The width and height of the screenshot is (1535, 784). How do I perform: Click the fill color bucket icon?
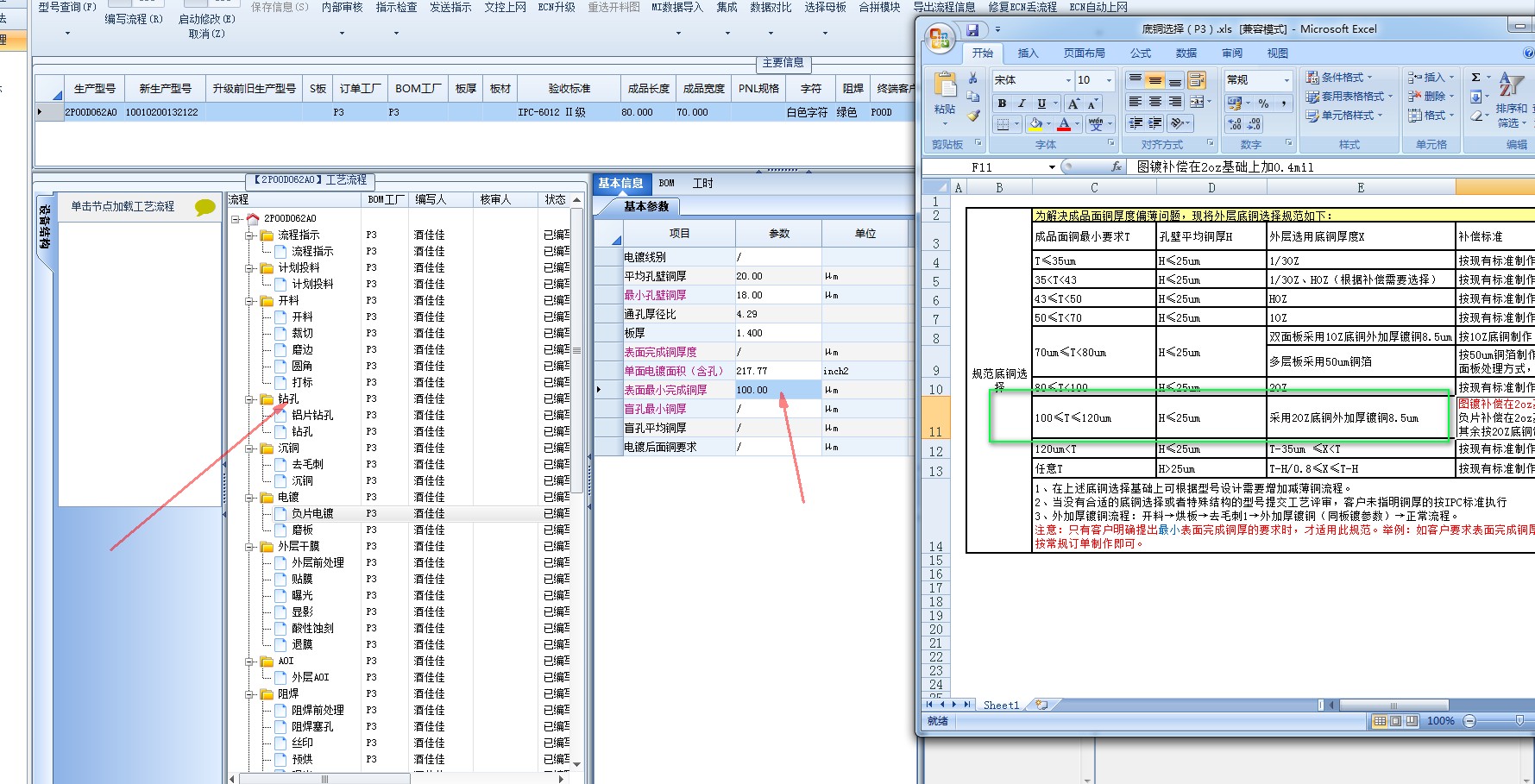1035,124
